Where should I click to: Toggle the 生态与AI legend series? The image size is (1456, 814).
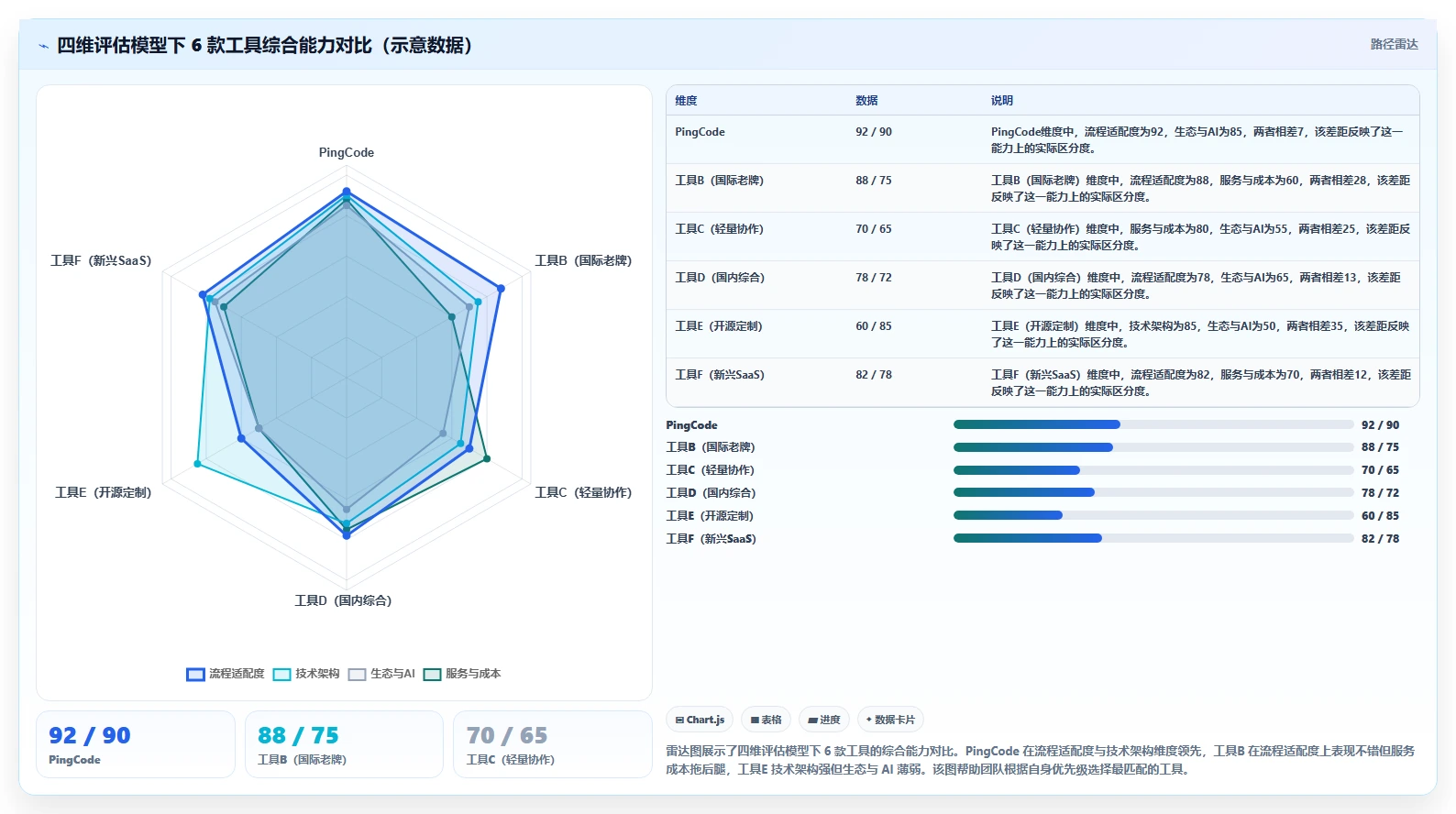[381, 674]
